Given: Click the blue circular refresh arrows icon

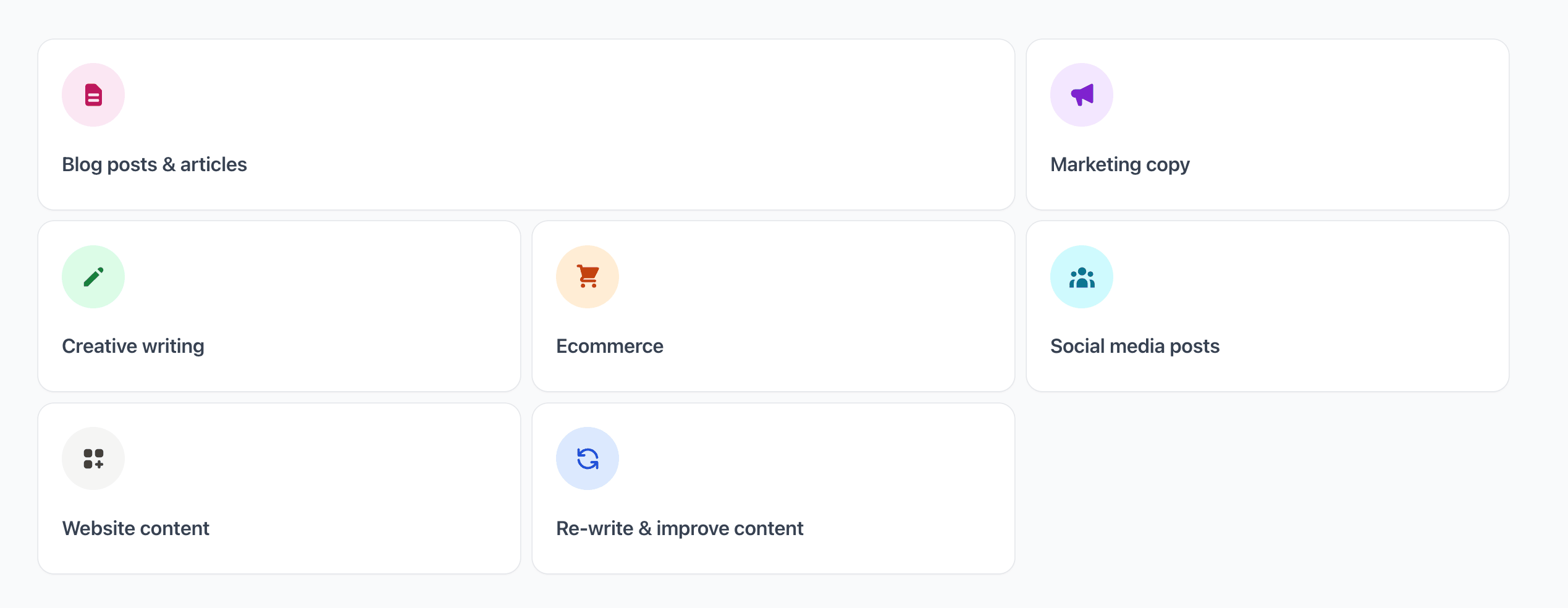Looking at the screenshot, I should tap(588, 458).
